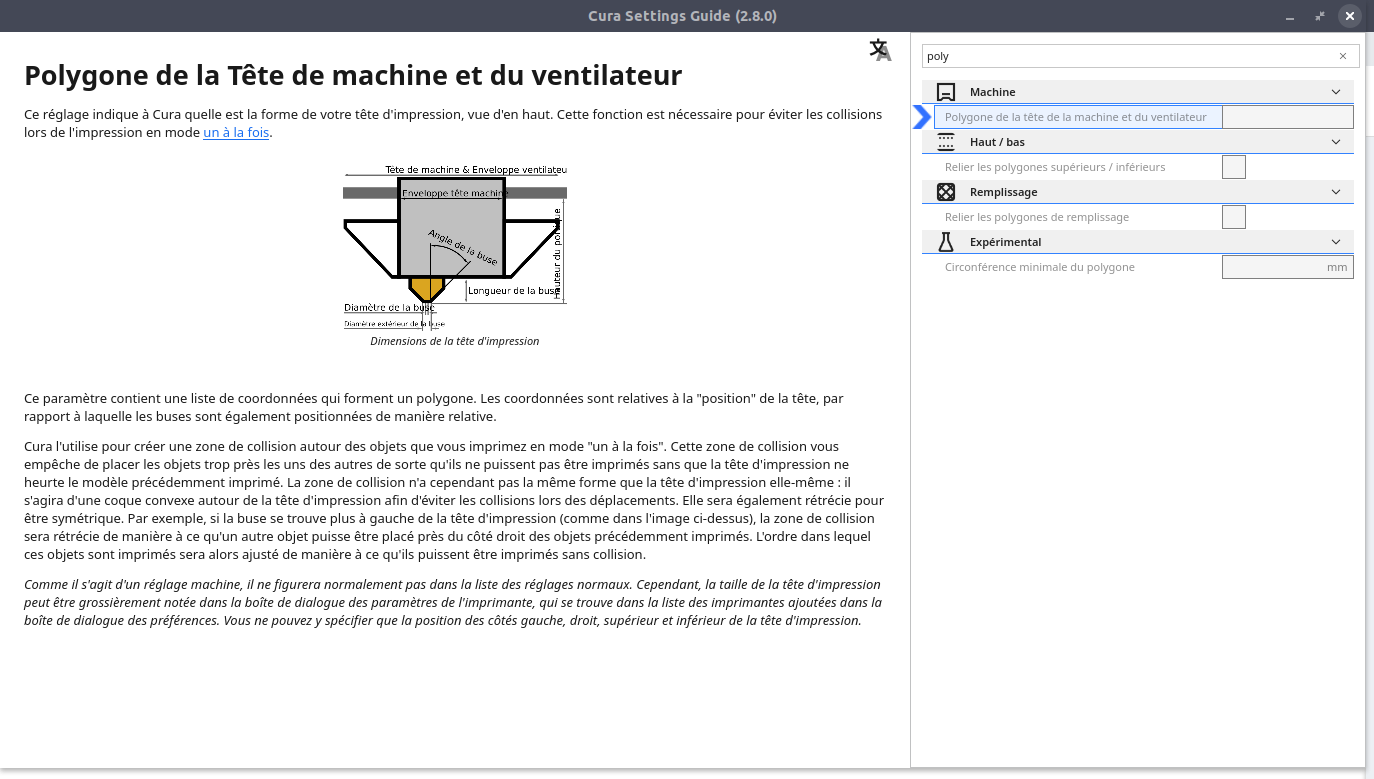Click the Haut / bas category icon
The height and width of the screenshot is (779, 1374).
pyautogui.click(x=946, y=142)
